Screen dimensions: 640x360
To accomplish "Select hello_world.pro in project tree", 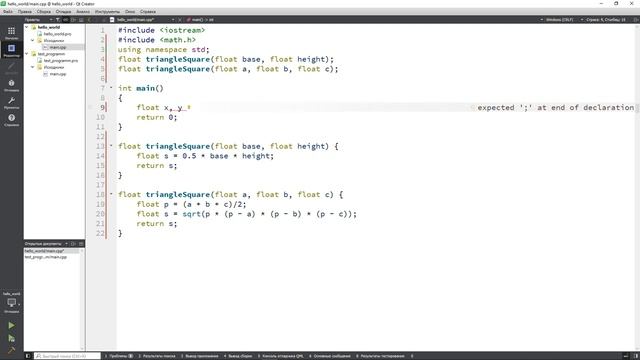I will [58, 34].
